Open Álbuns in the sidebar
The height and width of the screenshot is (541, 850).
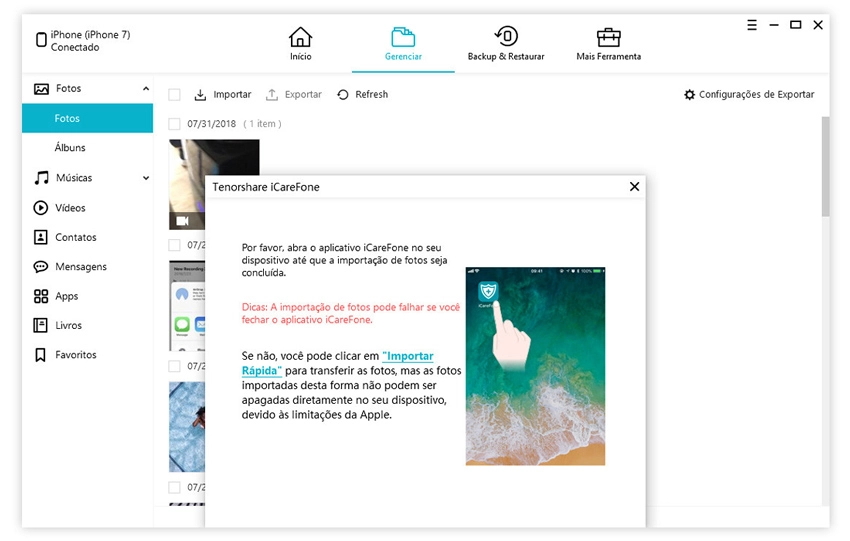point(70,147)
